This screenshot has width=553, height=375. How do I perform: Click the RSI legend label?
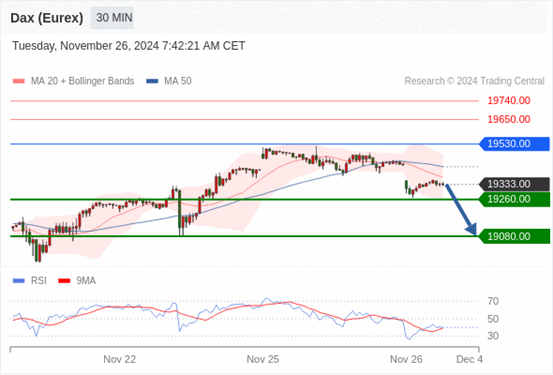point(38,281)
